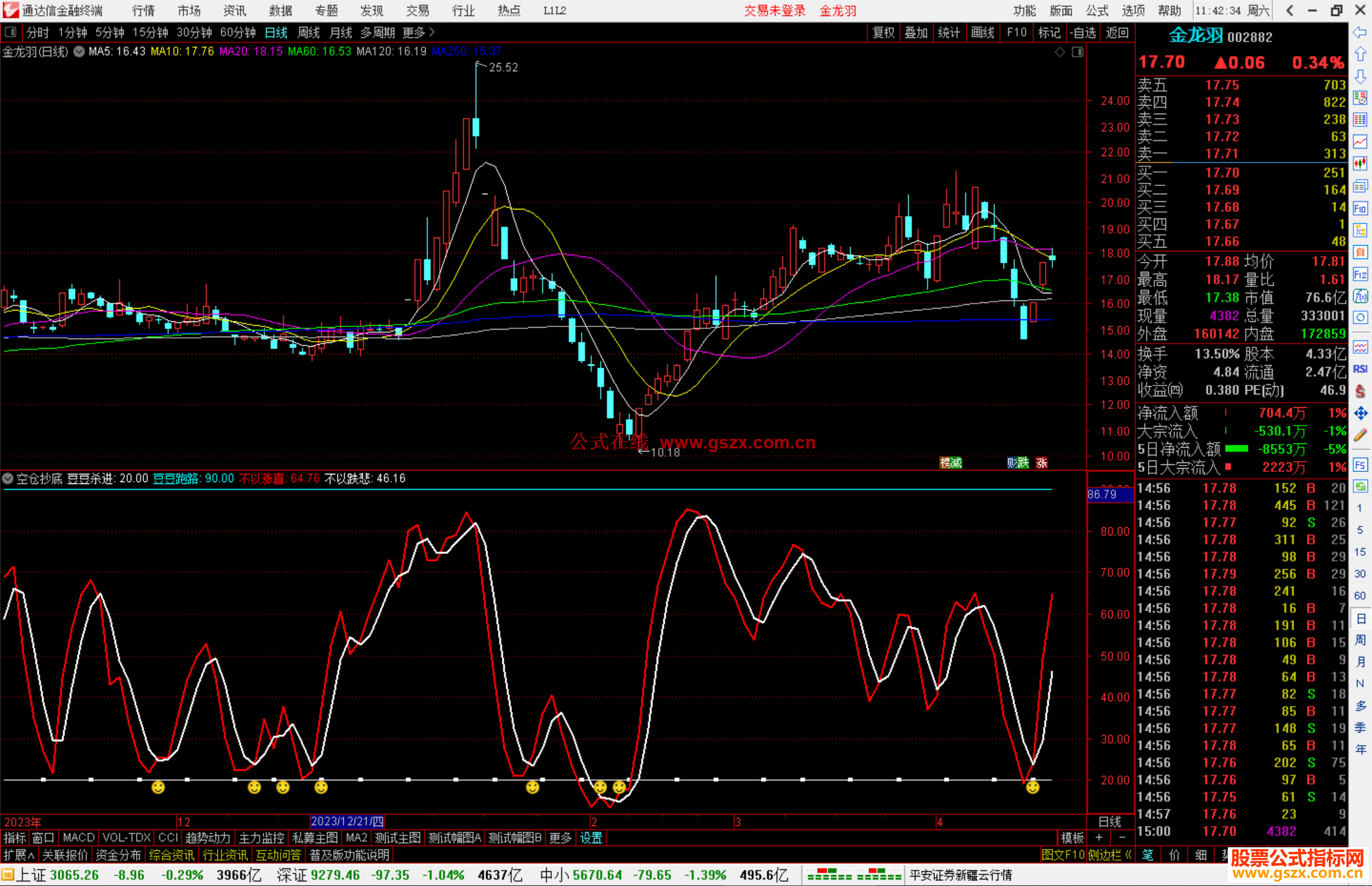Open the 公式 menu

click(x=1096, y=11)
